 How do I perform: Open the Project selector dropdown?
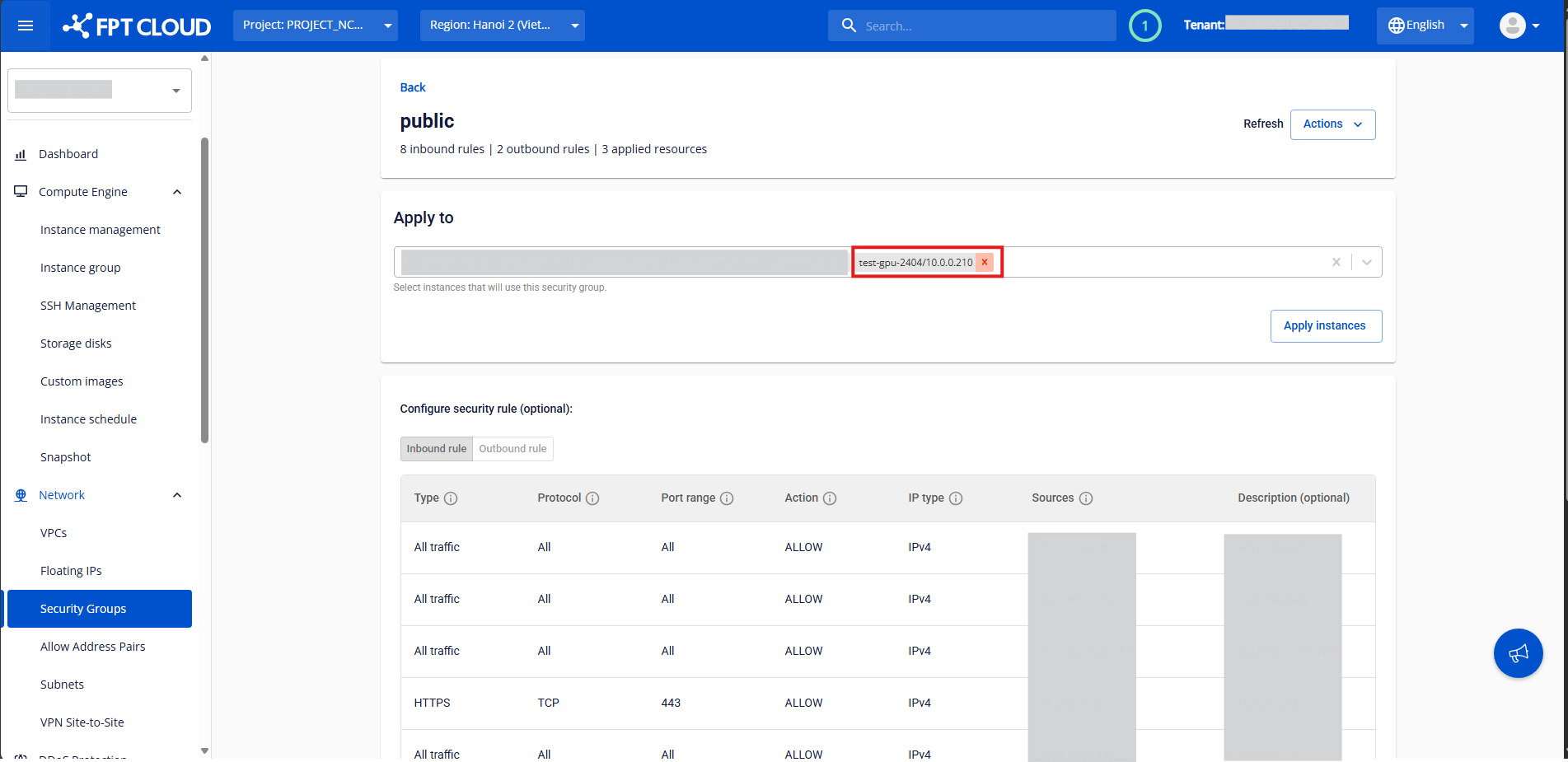pos(316,26)
